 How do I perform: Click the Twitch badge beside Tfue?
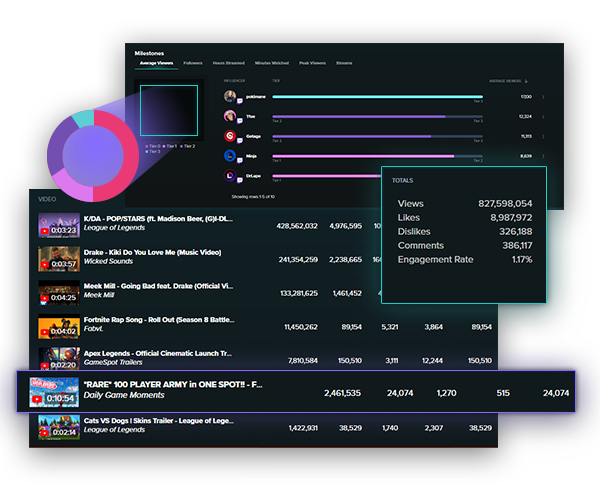[x=240, y=121]
